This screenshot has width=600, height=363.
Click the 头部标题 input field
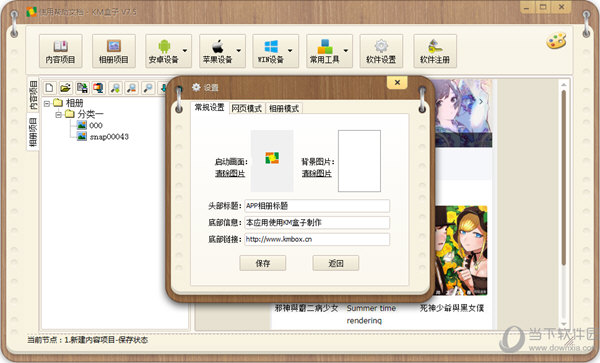[x=317, y=206]
